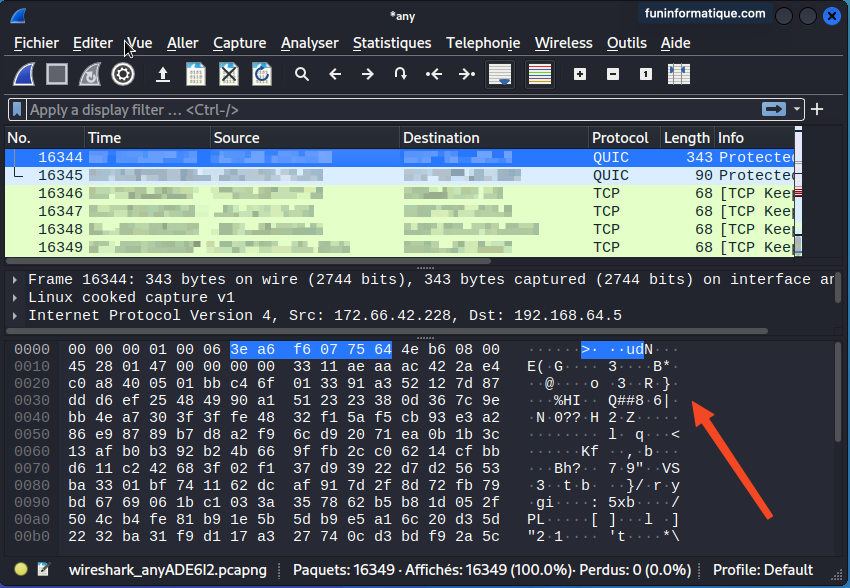Select hex dump row at offset 0010
Viewport: 850px width, 588px height.
[x=347, y=366]
